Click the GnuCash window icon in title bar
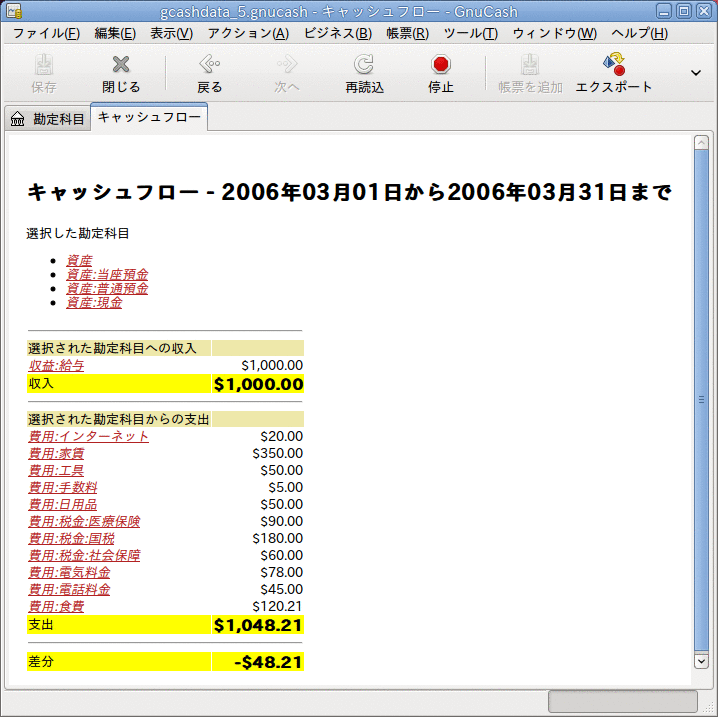The height and width of the screenshot is (717, 718). (14, 11)
